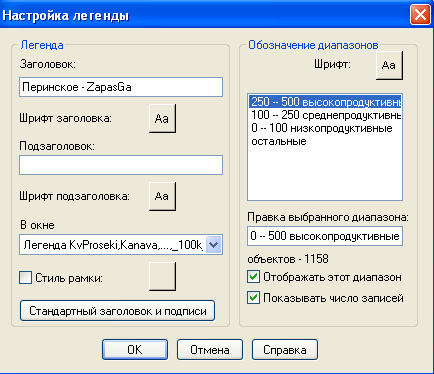Open the title font Aa button
The image size is (434, 374).
pyautogui.click(x=162, y=118)
